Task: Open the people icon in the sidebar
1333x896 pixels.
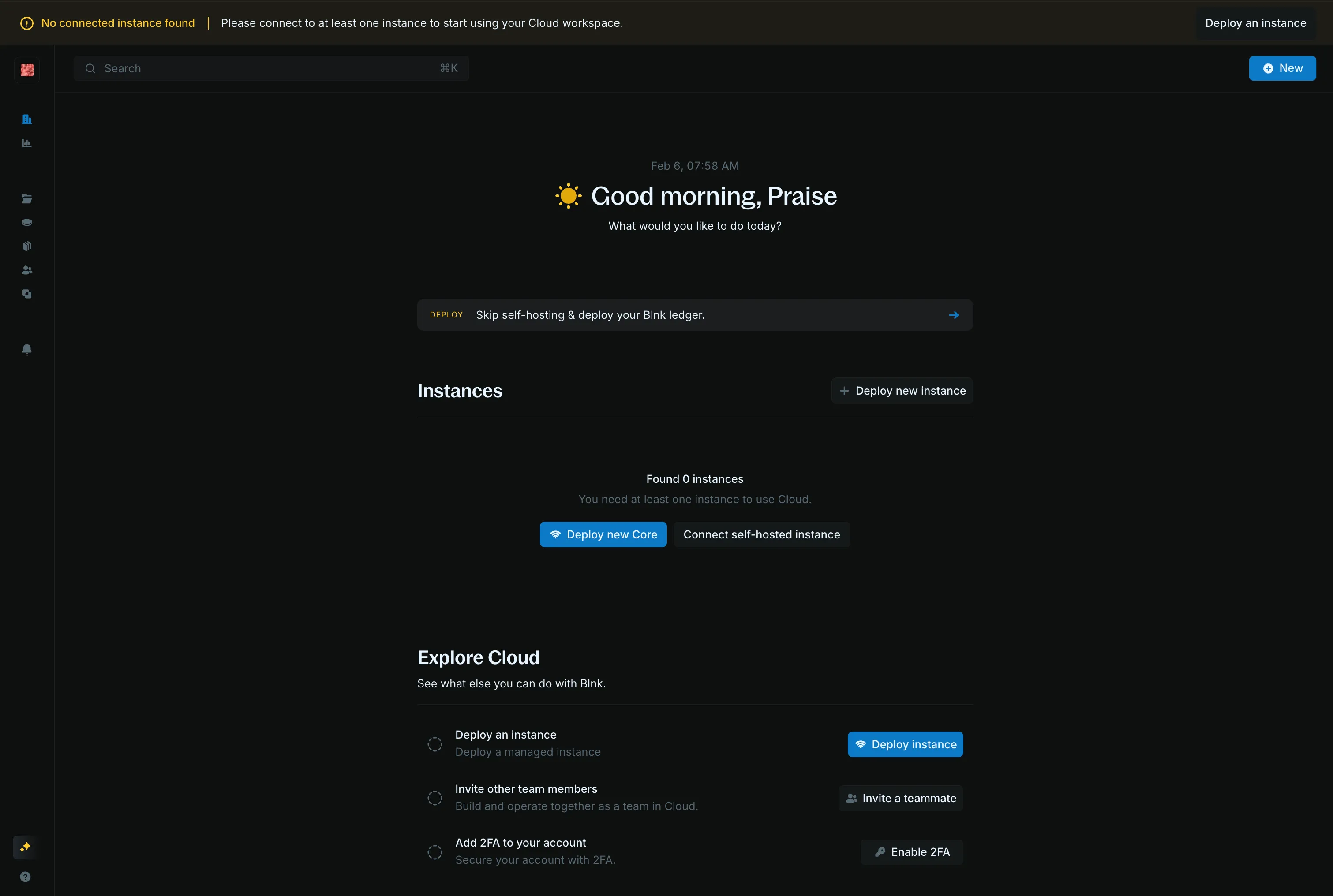Action: coord(27,270)
